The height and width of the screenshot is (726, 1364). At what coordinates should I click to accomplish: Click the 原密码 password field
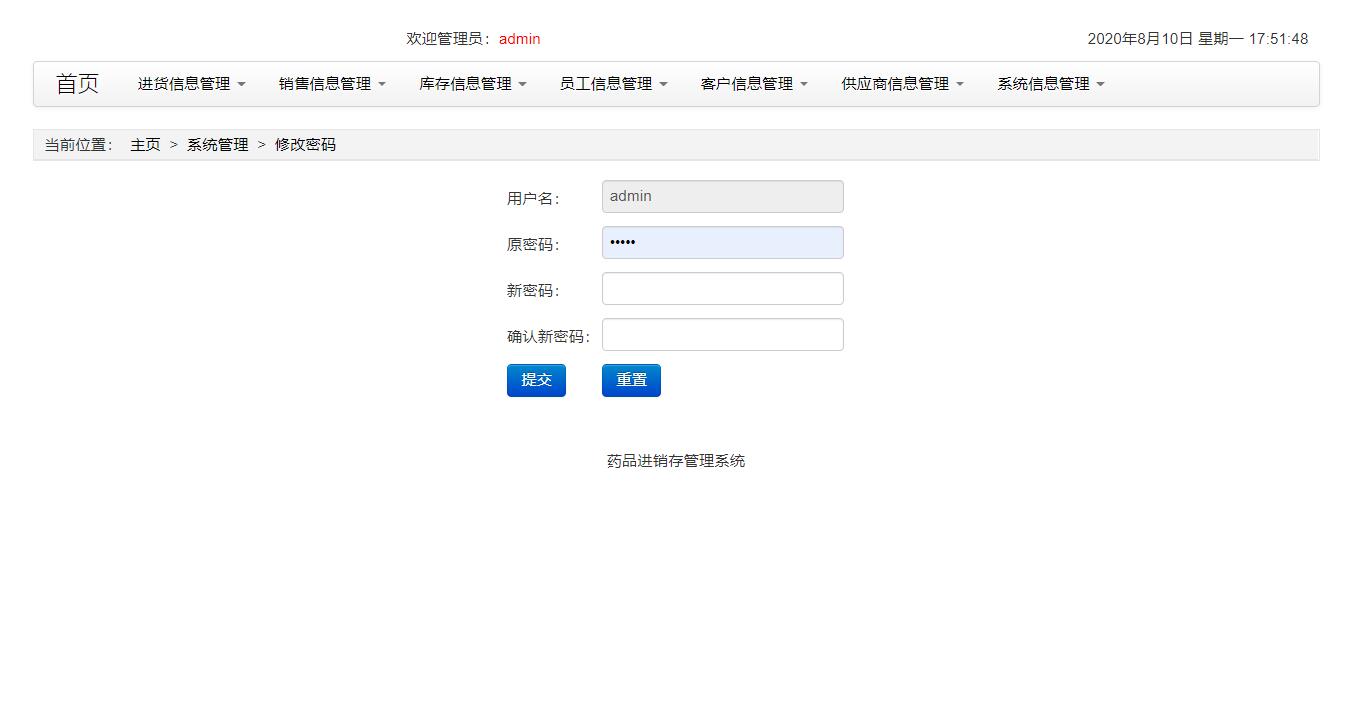[x=722, y=242]
